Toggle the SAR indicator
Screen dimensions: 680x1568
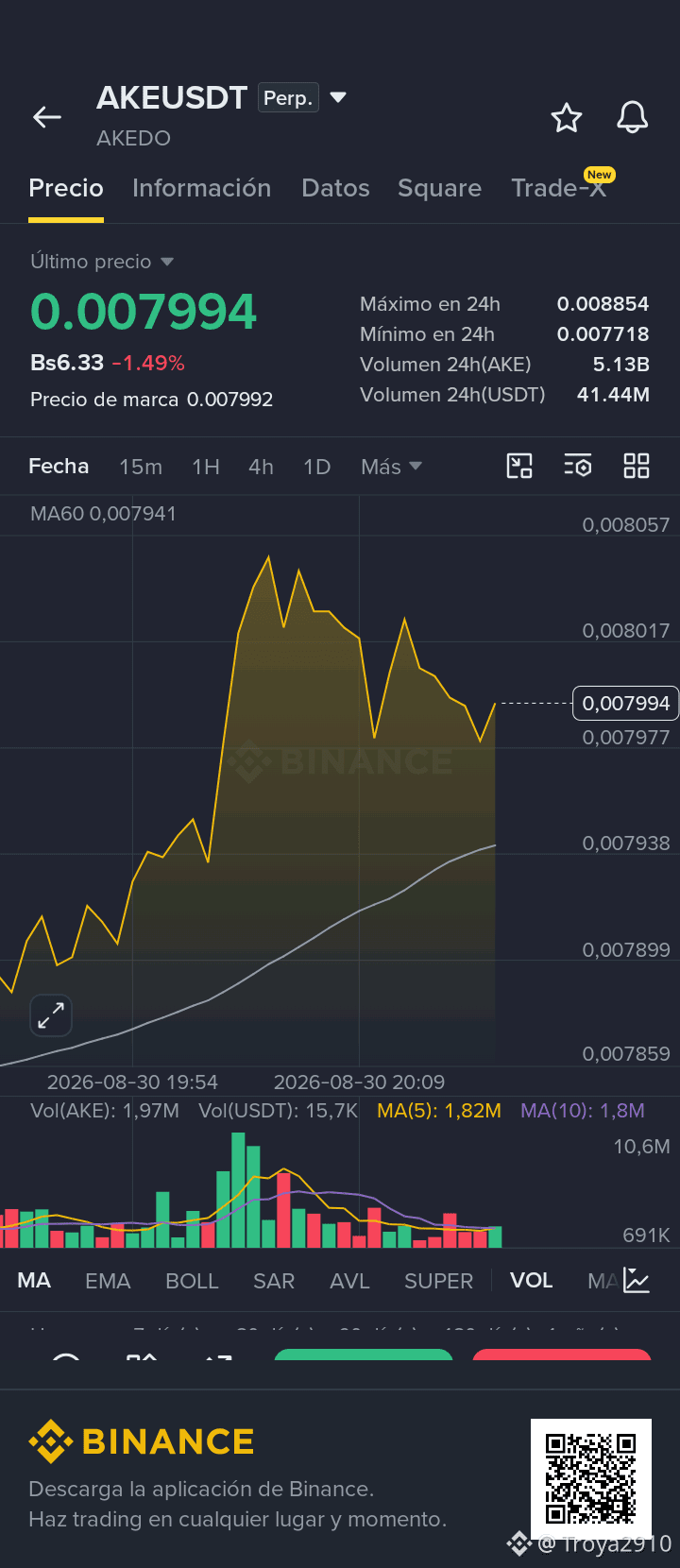point(274,1281)
